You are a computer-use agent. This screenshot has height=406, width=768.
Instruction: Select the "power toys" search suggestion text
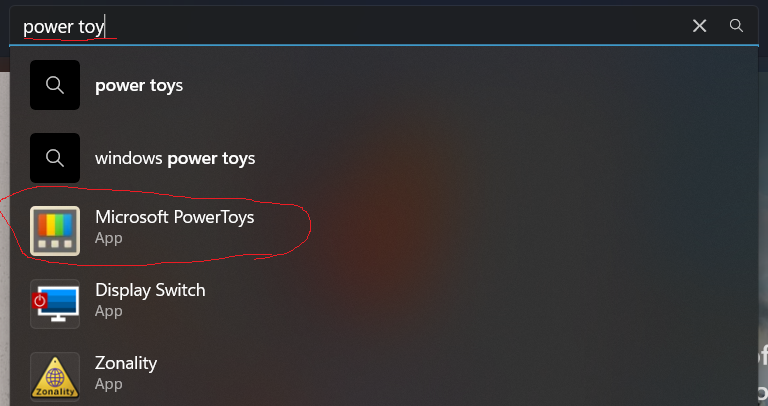[139, 85]
